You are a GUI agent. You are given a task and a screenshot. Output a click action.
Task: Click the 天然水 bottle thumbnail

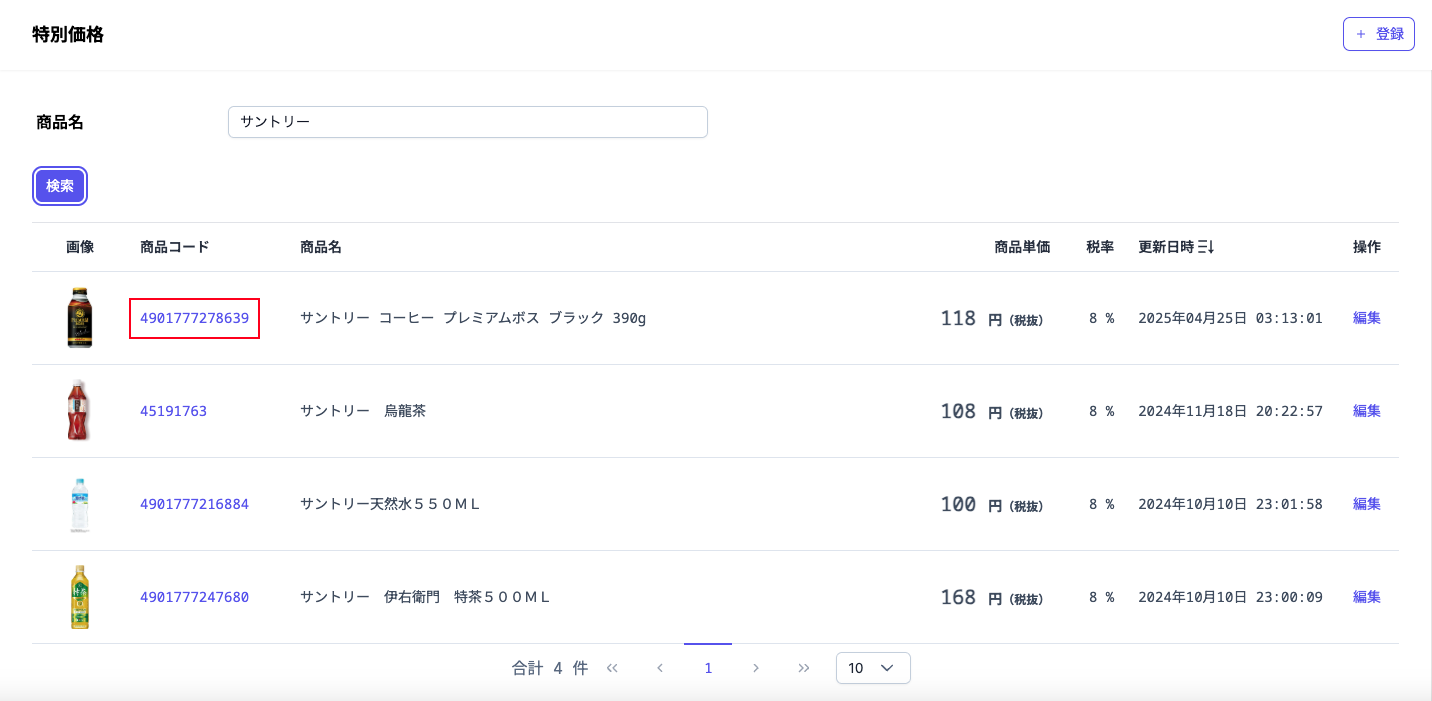[80, 504]
